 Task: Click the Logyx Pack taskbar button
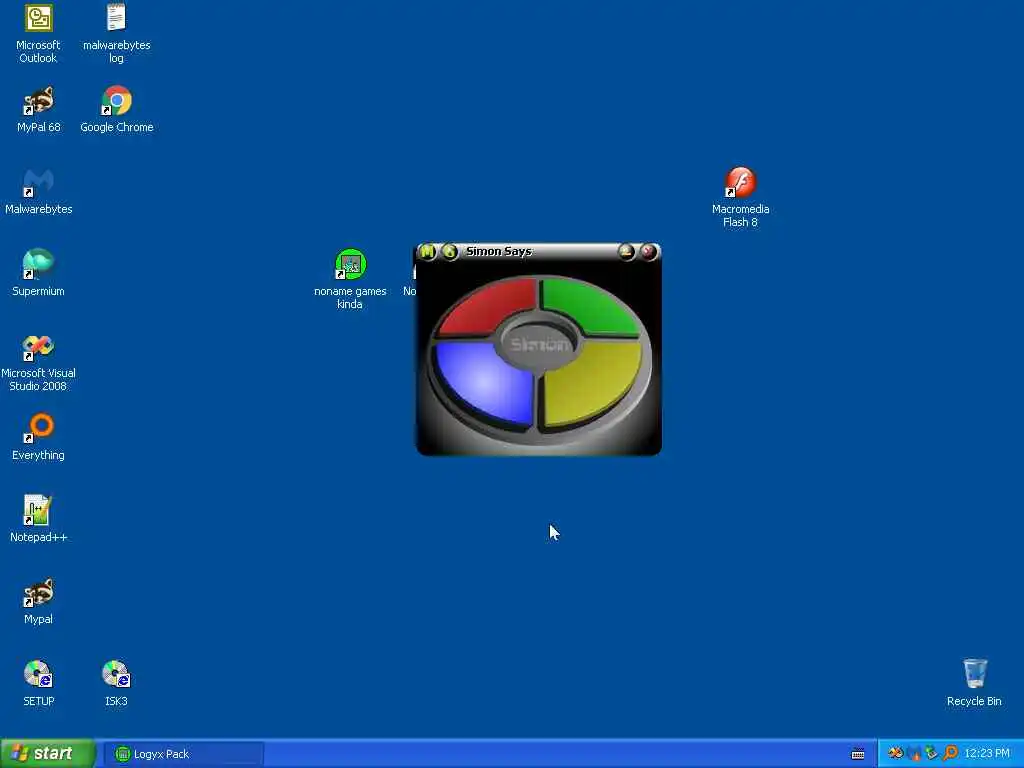tap(184, 754)
